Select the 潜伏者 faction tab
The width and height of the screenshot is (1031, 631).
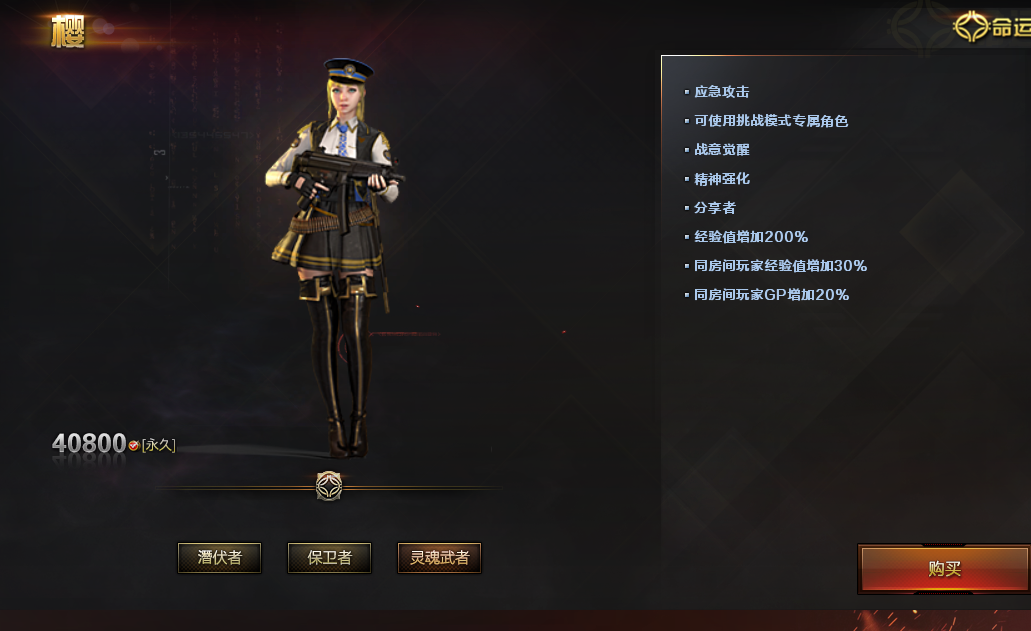(220, 557)
